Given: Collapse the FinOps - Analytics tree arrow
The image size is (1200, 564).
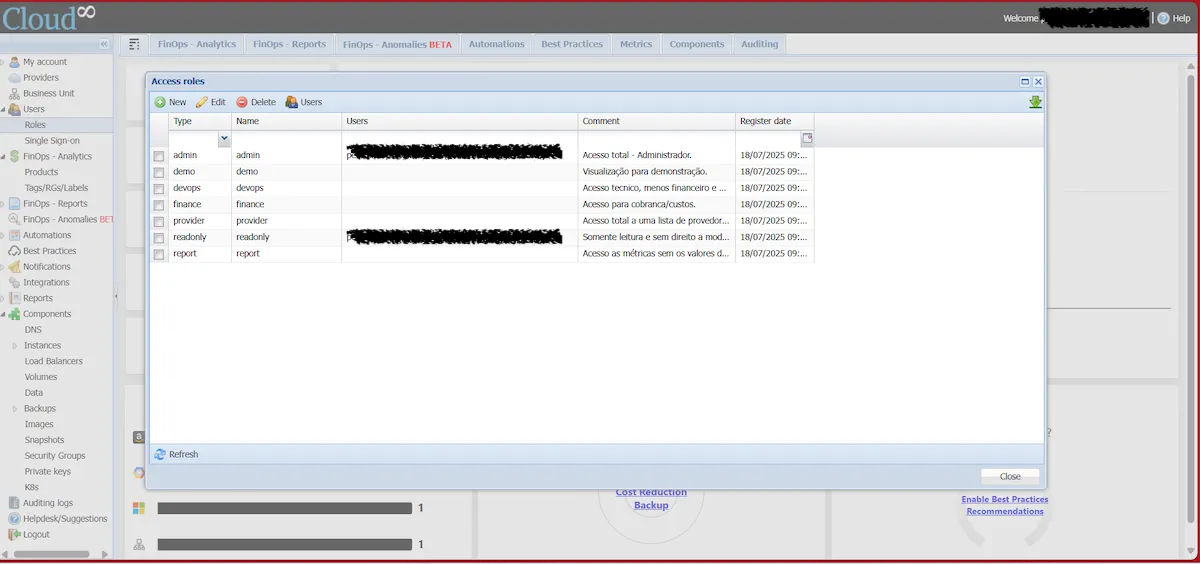Looking at the screenshot, I should 3,156.
